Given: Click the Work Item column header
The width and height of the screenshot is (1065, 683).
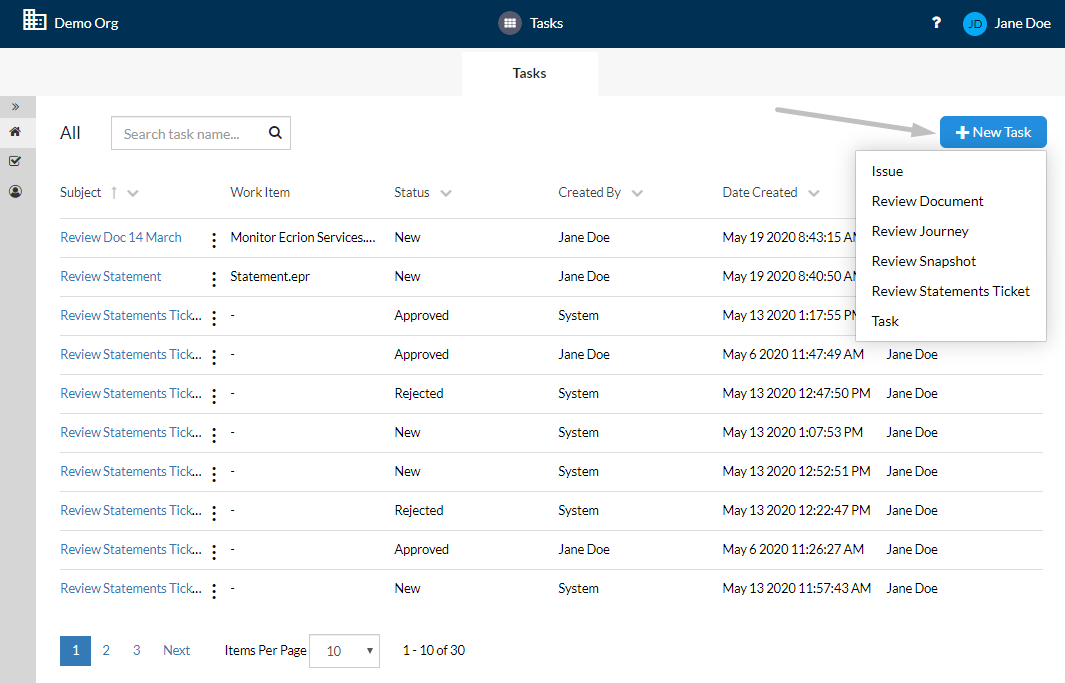Looking at the screenshot, I should point(260,192).
